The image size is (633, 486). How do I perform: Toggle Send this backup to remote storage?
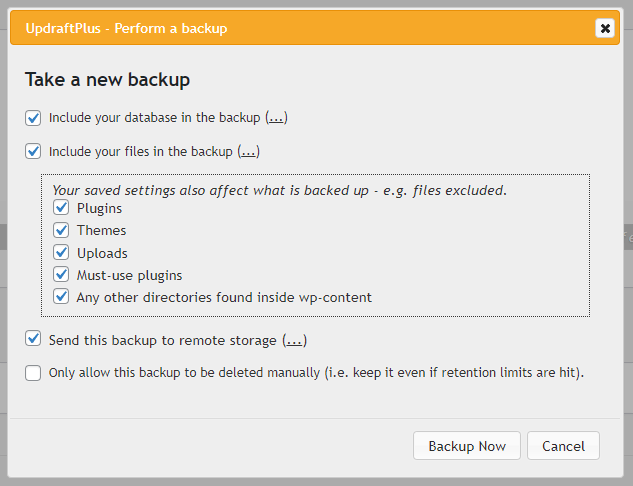click(x=34, y=340)
